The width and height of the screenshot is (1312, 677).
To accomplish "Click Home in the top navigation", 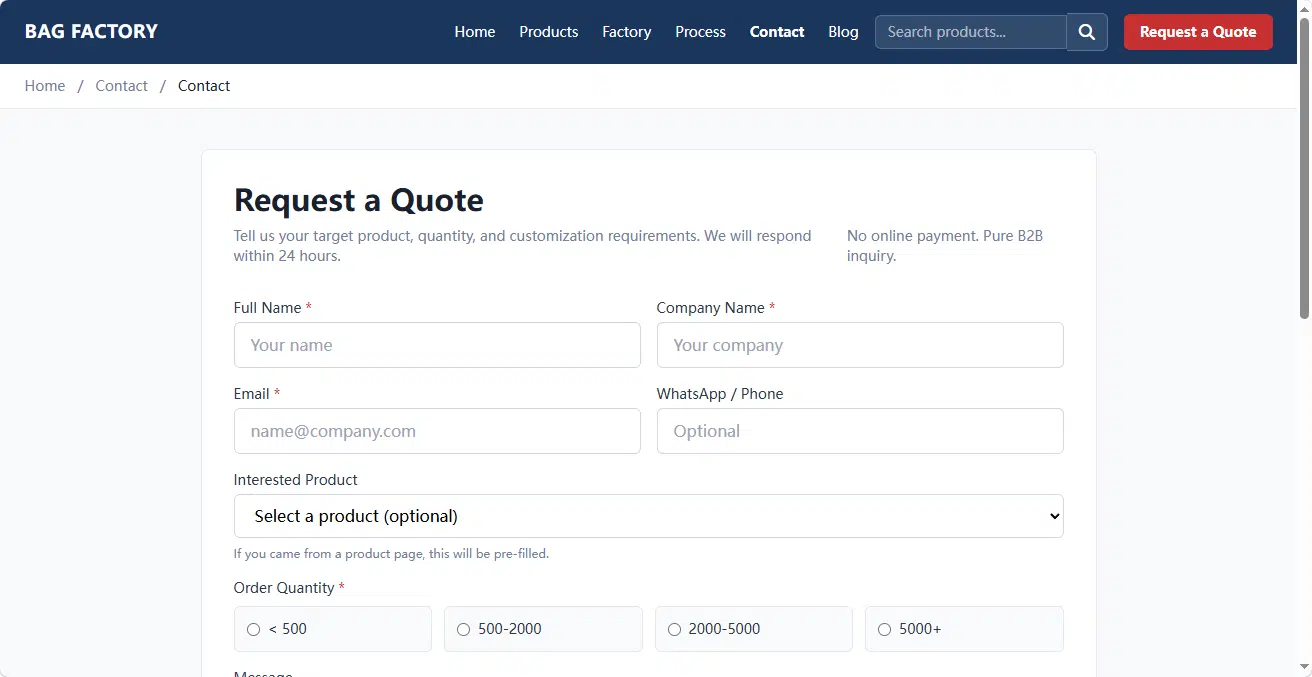I will point(475,32).
